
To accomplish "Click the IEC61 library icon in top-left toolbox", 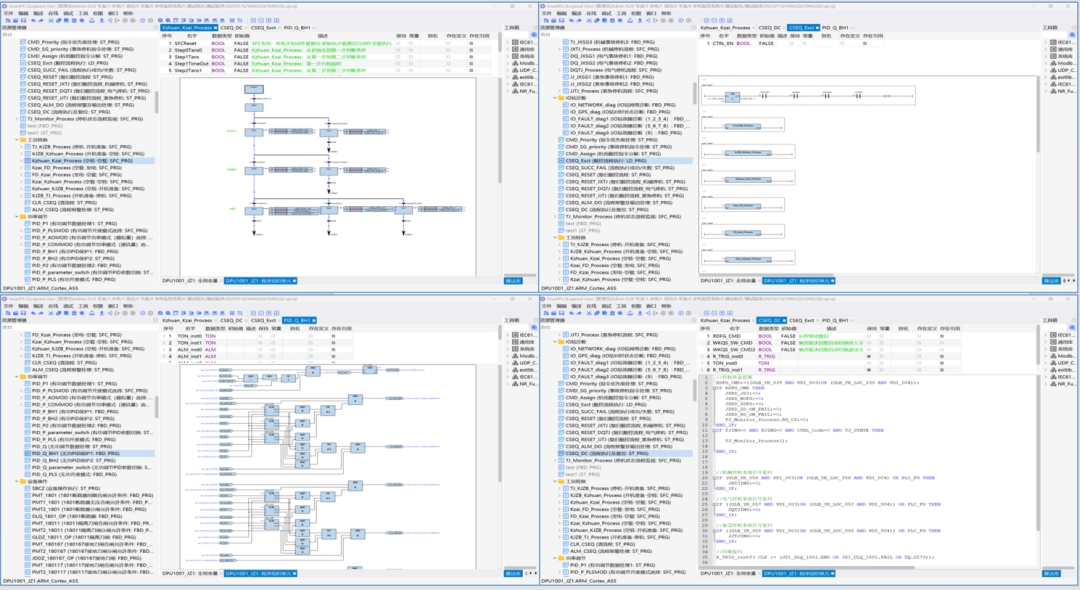I will pos(514,43).
